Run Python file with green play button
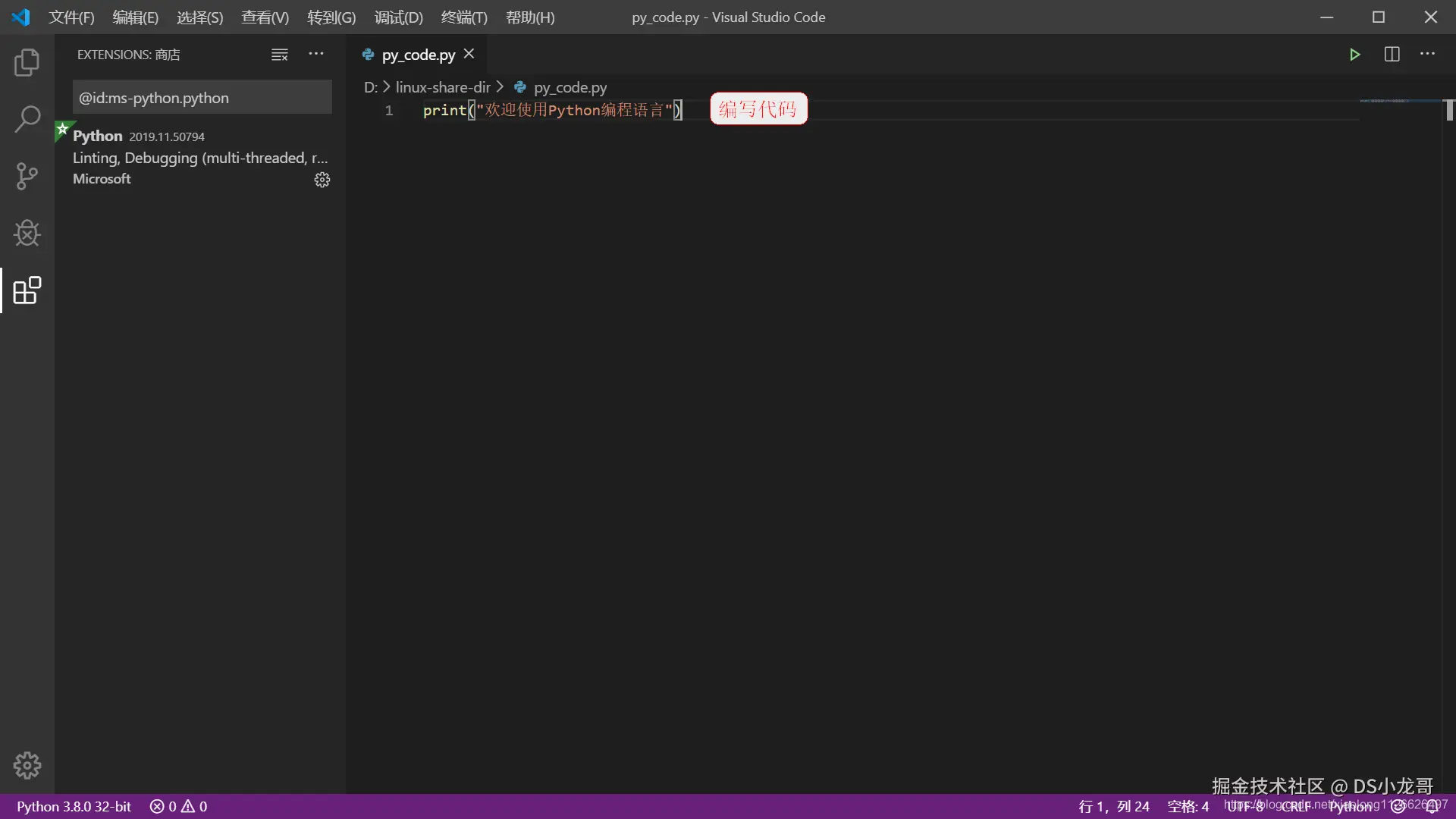The width and height of the screenshot is (1456, 819). 1354,55
